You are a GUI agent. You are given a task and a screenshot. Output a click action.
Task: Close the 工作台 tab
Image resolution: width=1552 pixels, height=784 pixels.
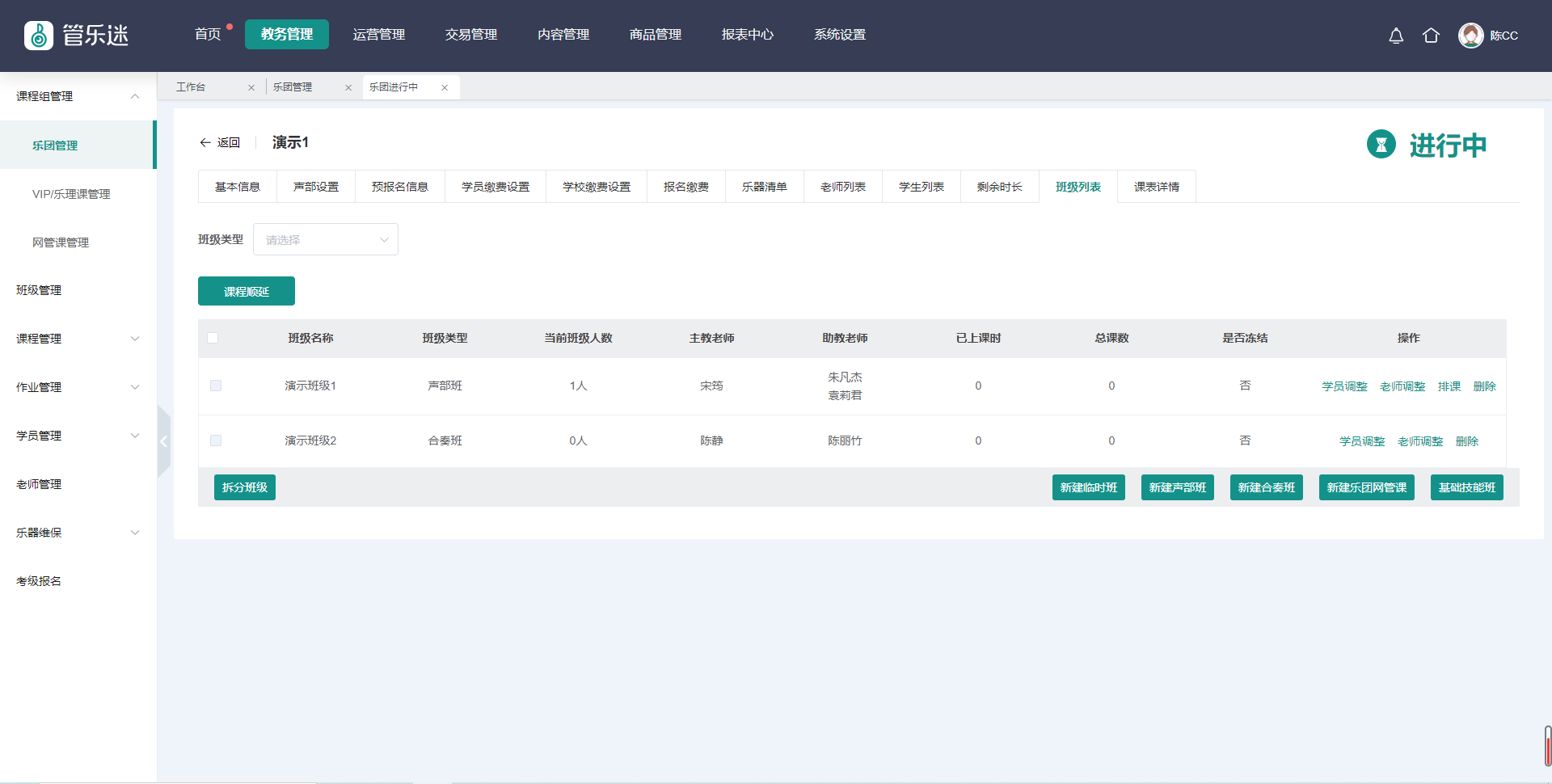(x=251, y=87)
